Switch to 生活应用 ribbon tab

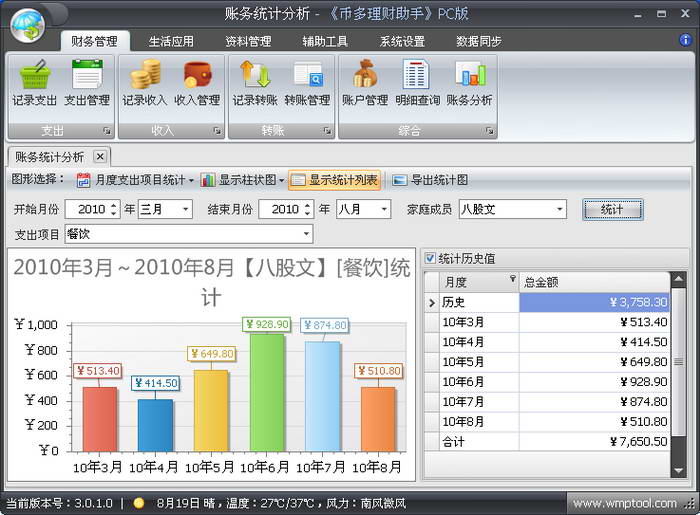pos(171,41)
